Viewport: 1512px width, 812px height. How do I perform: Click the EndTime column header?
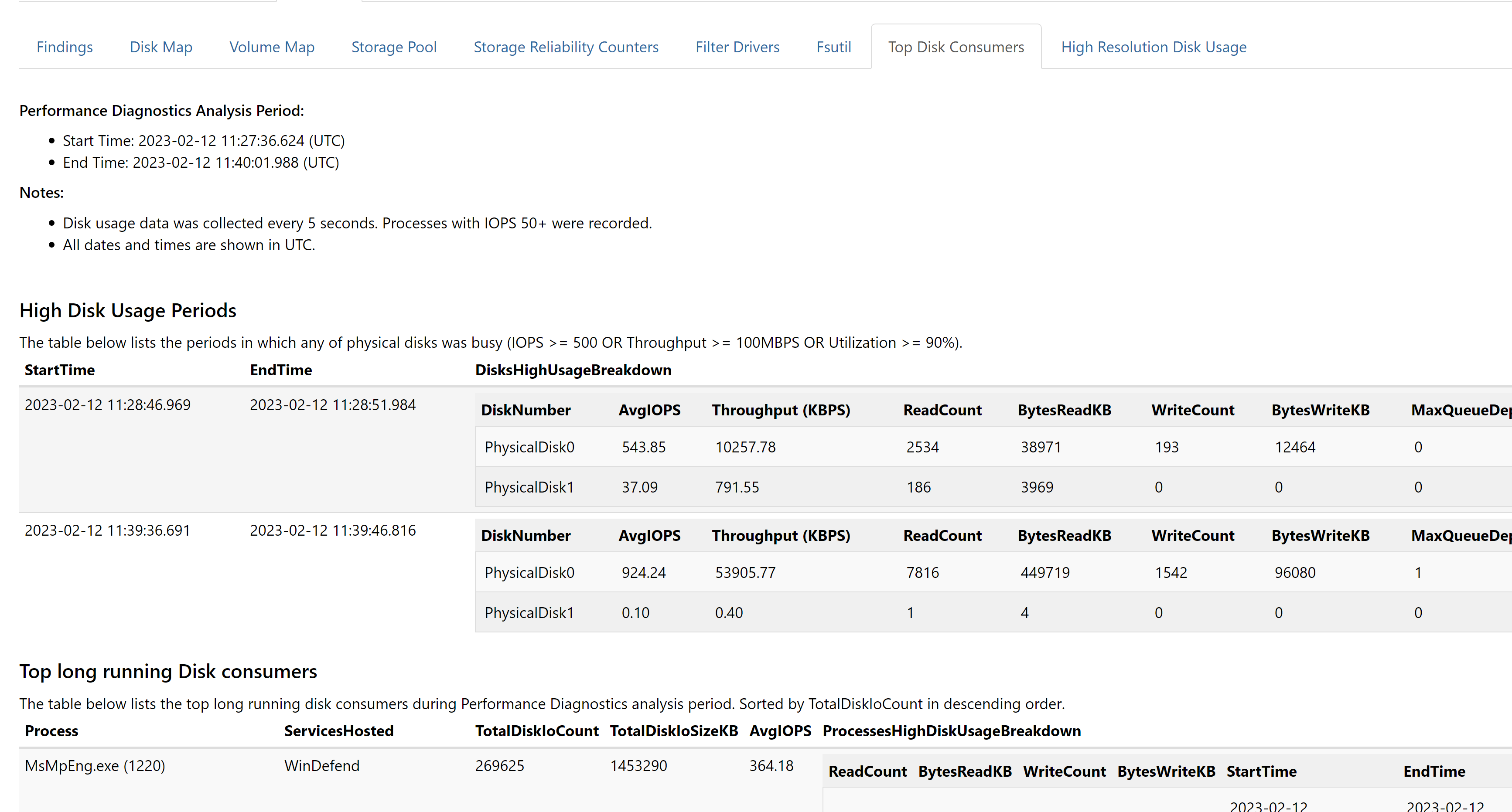(x=280, y=370)
